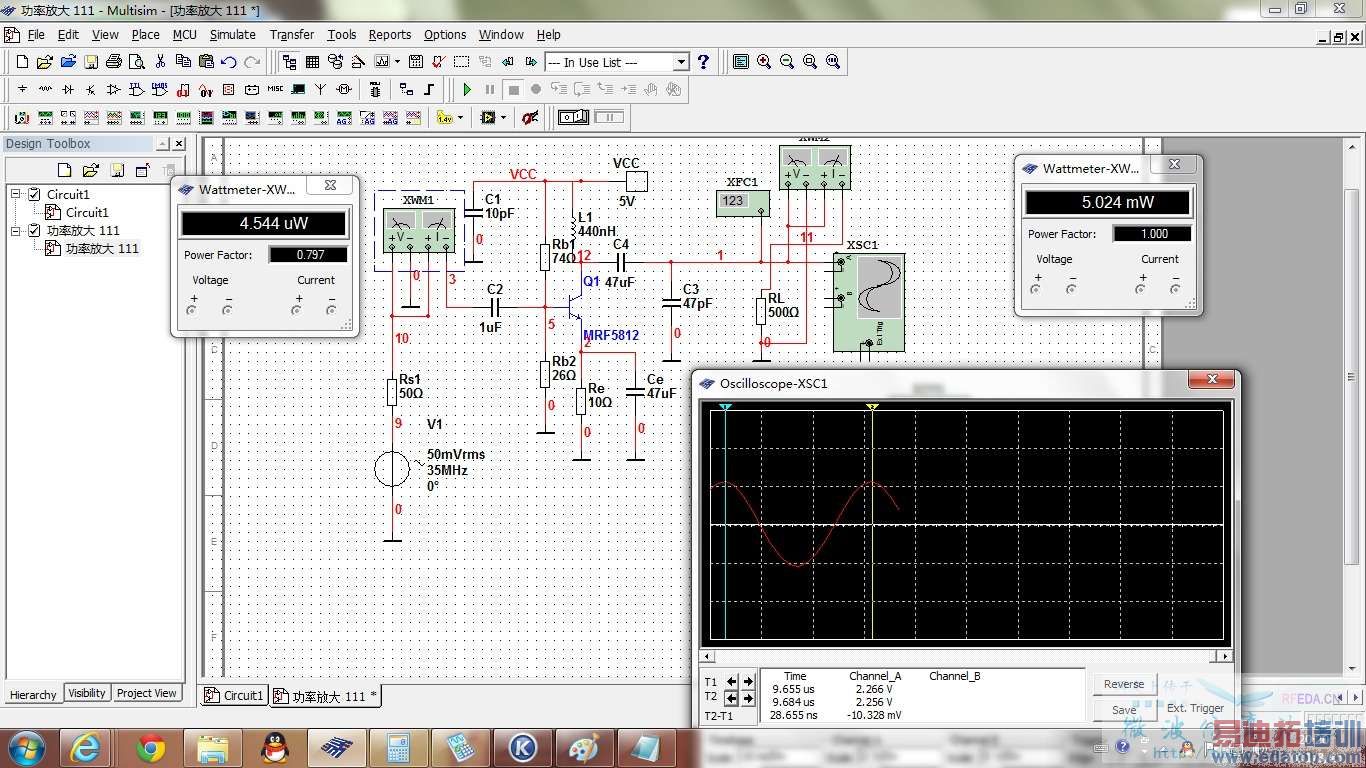The width and height of the screenshot is (1366, 768).
Task: Open the In Use List dropdown
Action: click(681, 62)
